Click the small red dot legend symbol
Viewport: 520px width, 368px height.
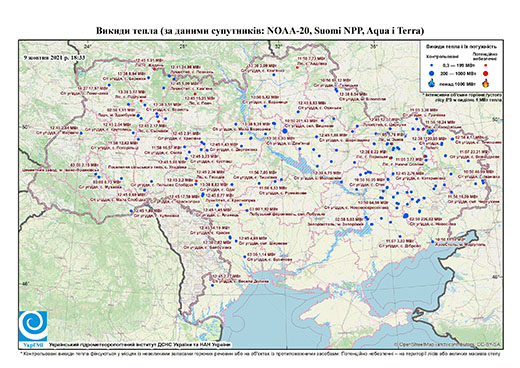point(486,65)
